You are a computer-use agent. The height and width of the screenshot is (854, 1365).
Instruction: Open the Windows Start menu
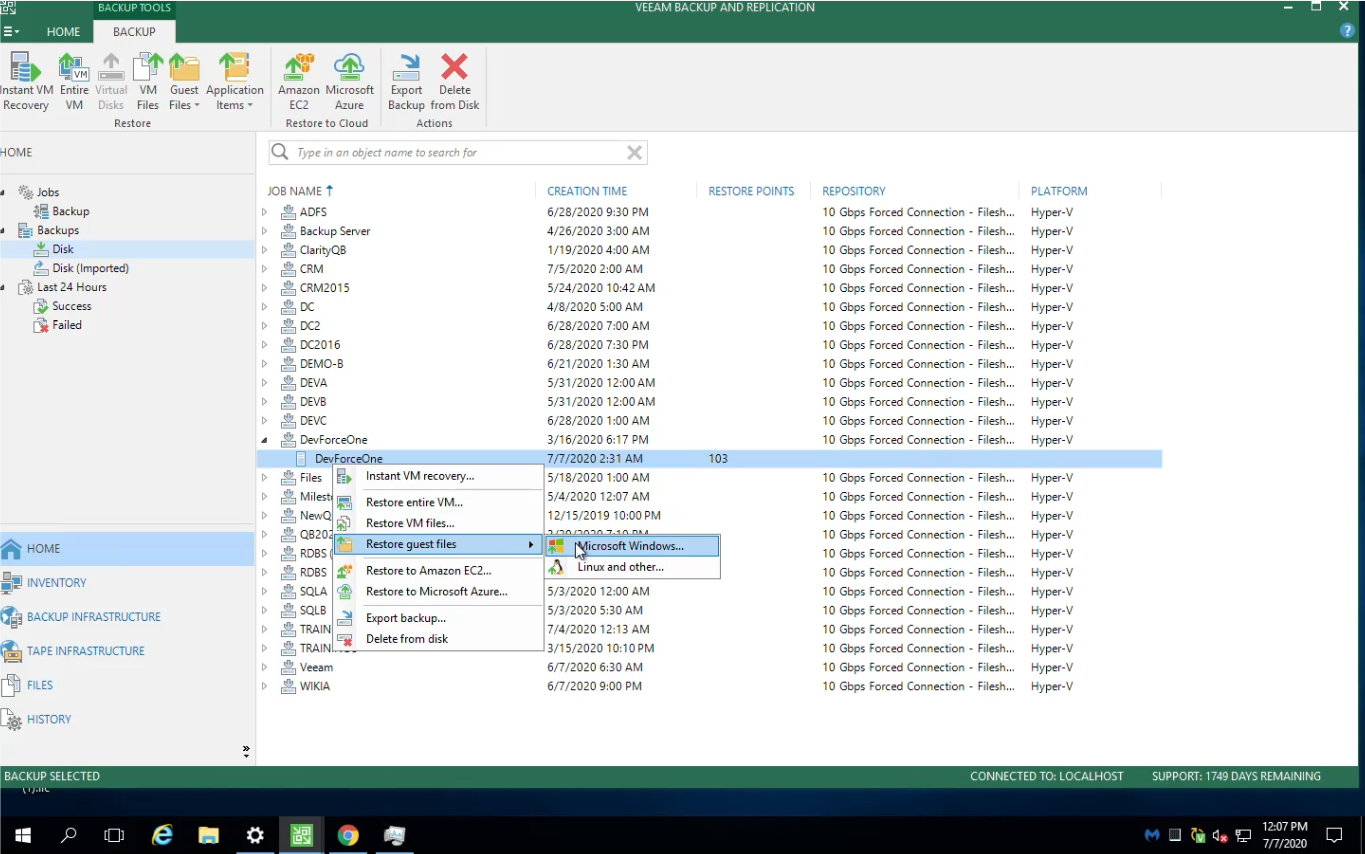tap(22, 835)
